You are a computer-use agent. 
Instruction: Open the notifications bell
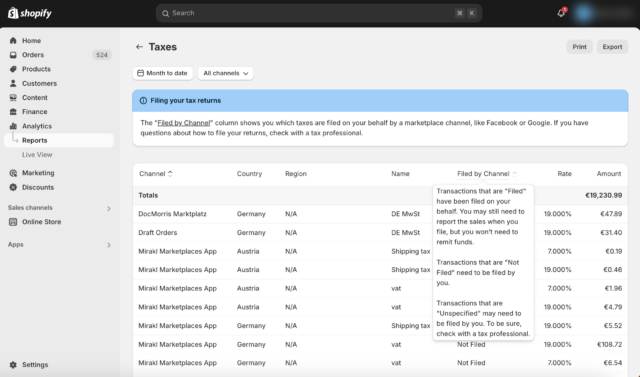pyautogui.click(x=561, y=13)
